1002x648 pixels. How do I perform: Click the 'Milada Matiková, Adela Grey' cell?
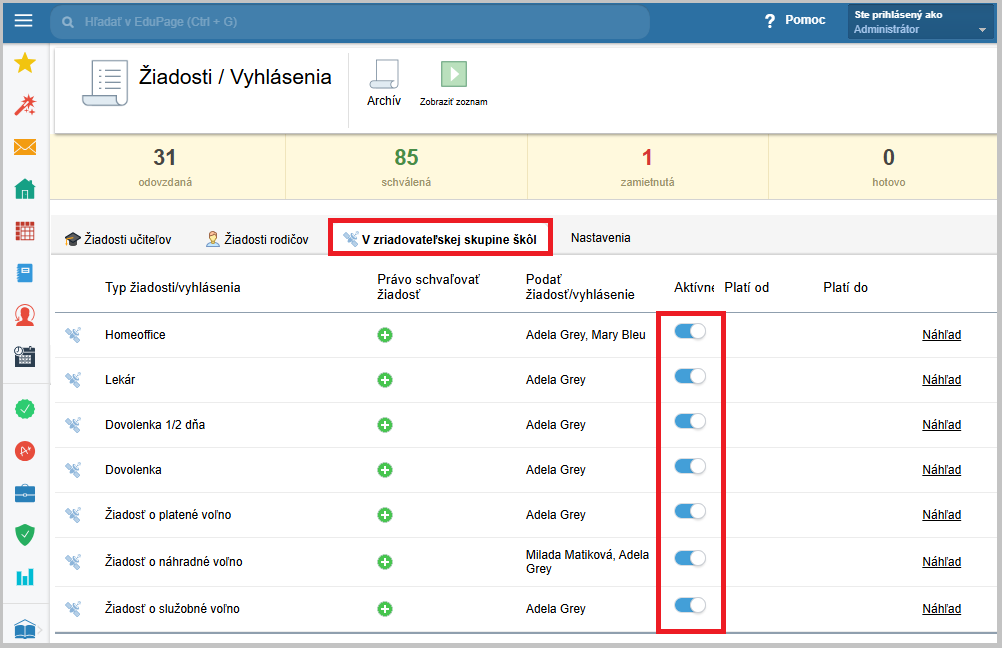[587, 562]
